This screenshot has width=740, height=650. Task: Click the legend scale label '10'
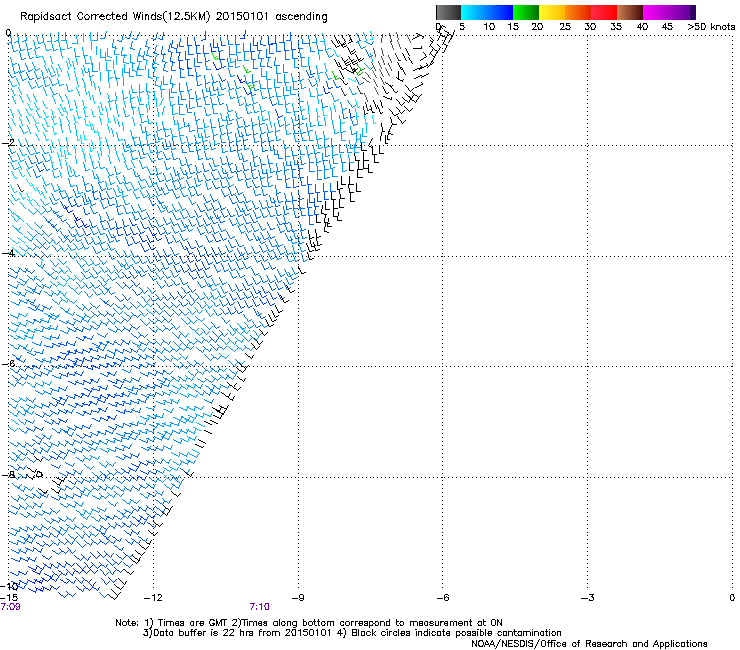point(489,27)
